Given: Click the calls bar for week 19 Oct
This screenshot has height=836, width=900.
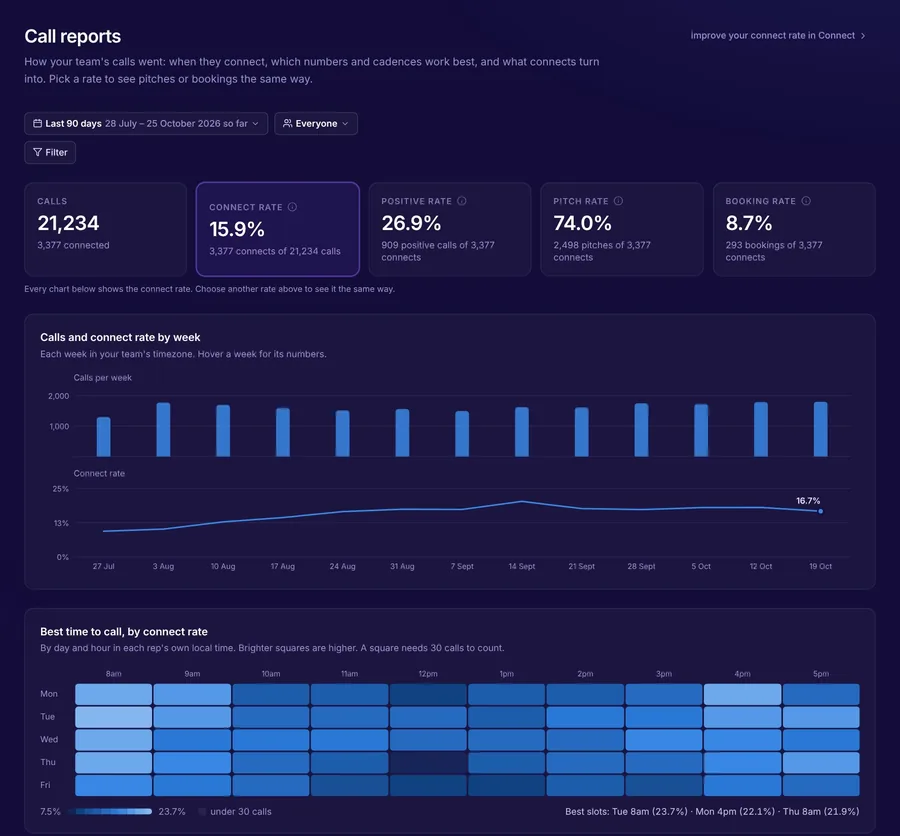Looking at the screenshot, I should pyautogui.click(x=821, y=429).
